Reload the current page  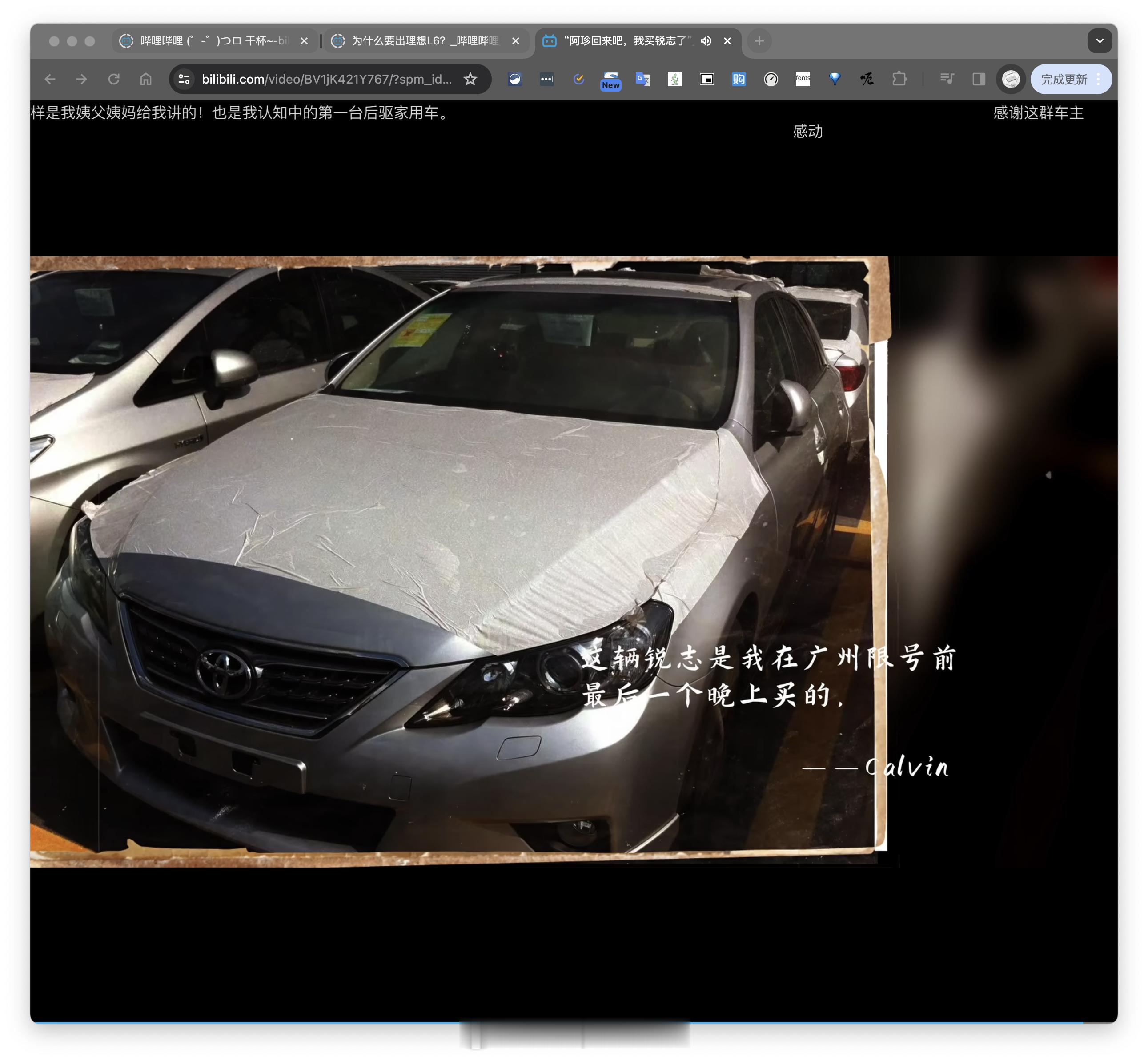[x=114, y=79]
